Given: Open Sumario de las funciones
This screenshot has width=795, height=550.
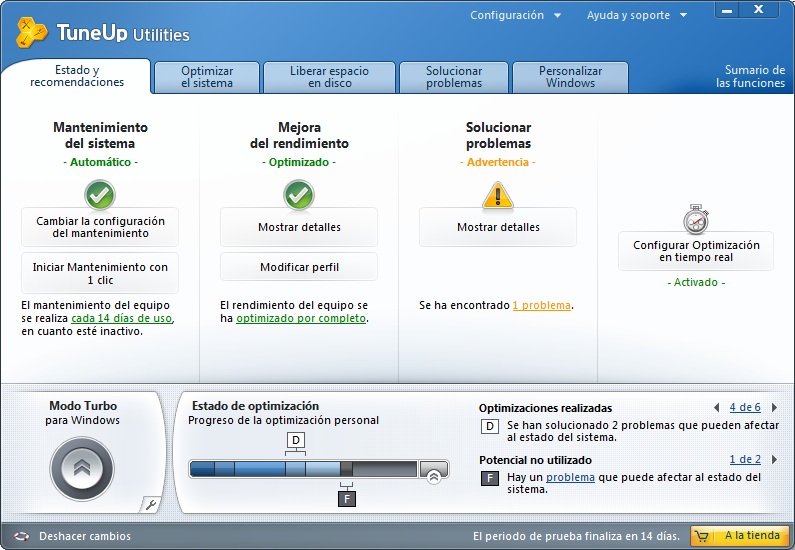Looking at the screenshot, I should coord(750,77).
